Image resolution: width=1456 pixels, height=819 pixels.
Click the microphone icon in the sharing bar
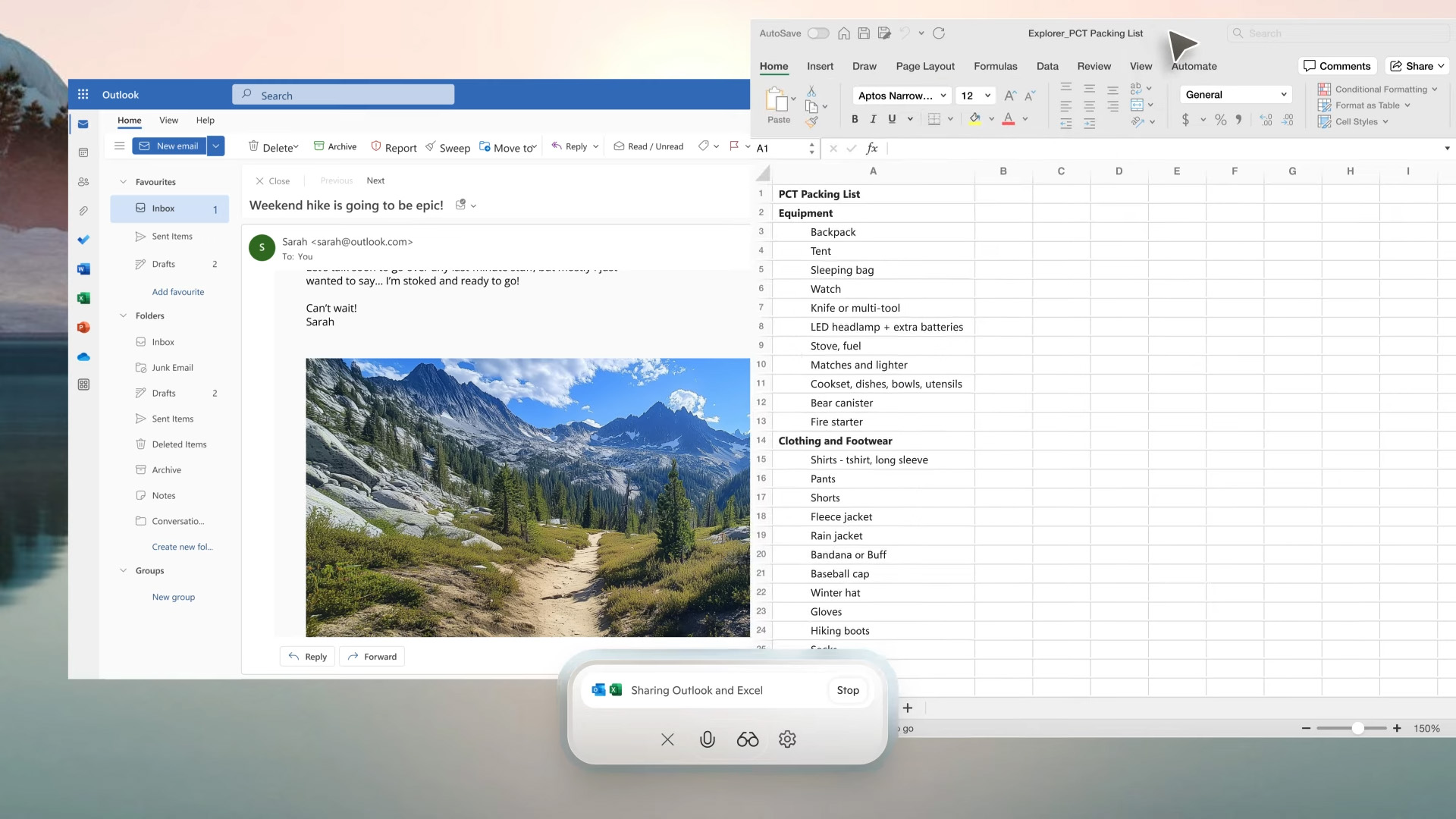[x=707, y=739]
